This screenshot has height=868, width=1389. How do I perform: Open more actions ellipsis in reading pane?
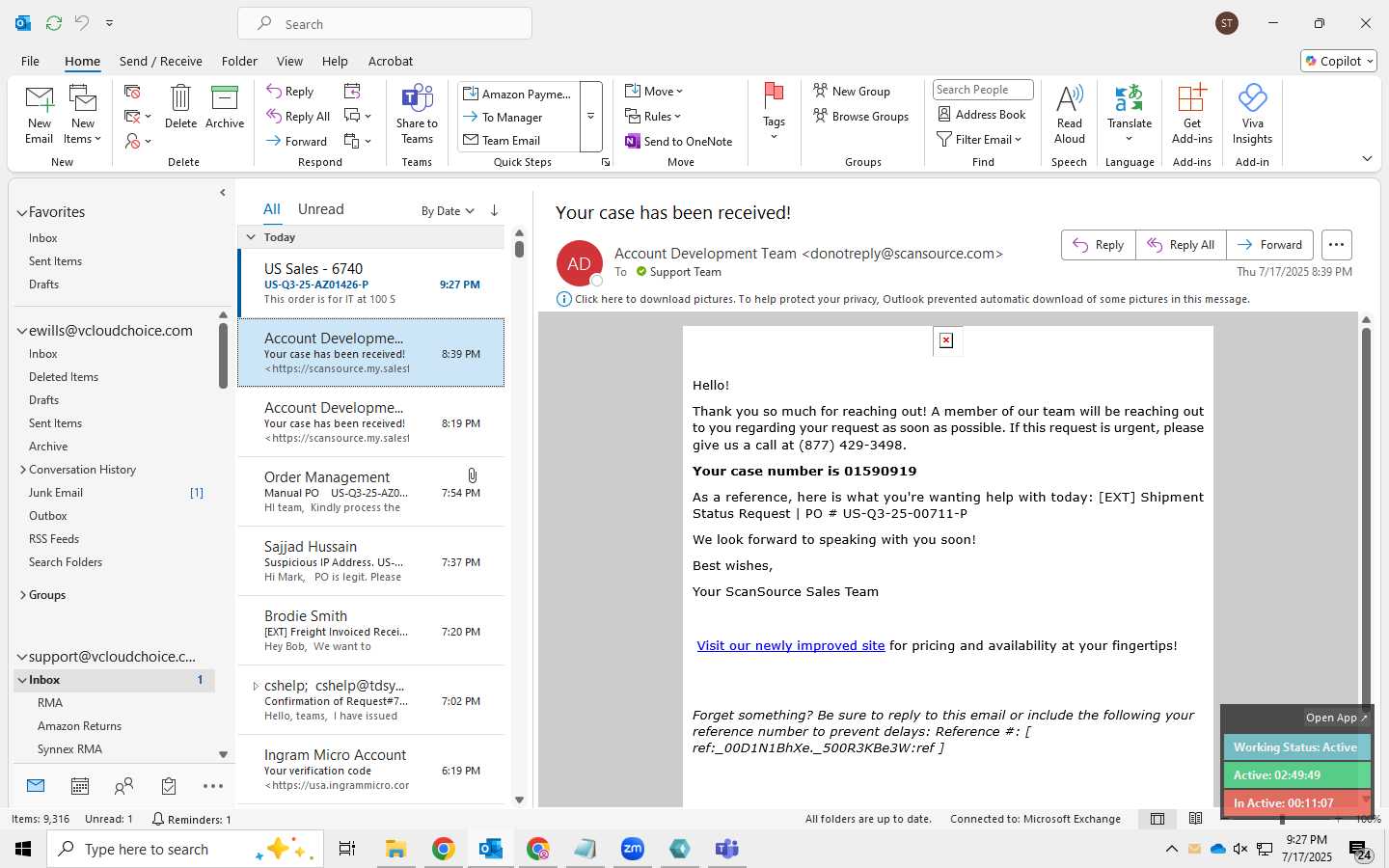pos(1336,245)
